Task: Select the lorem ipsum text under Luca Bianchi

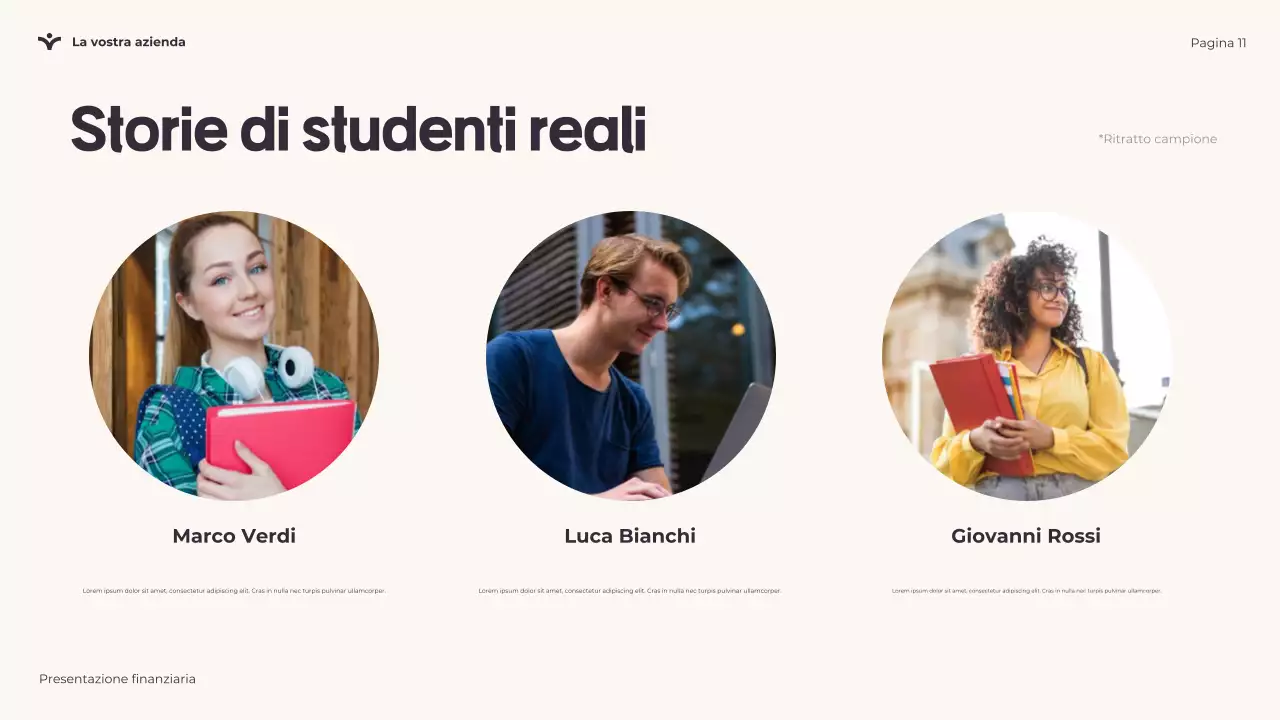Action: coord(630,591)
